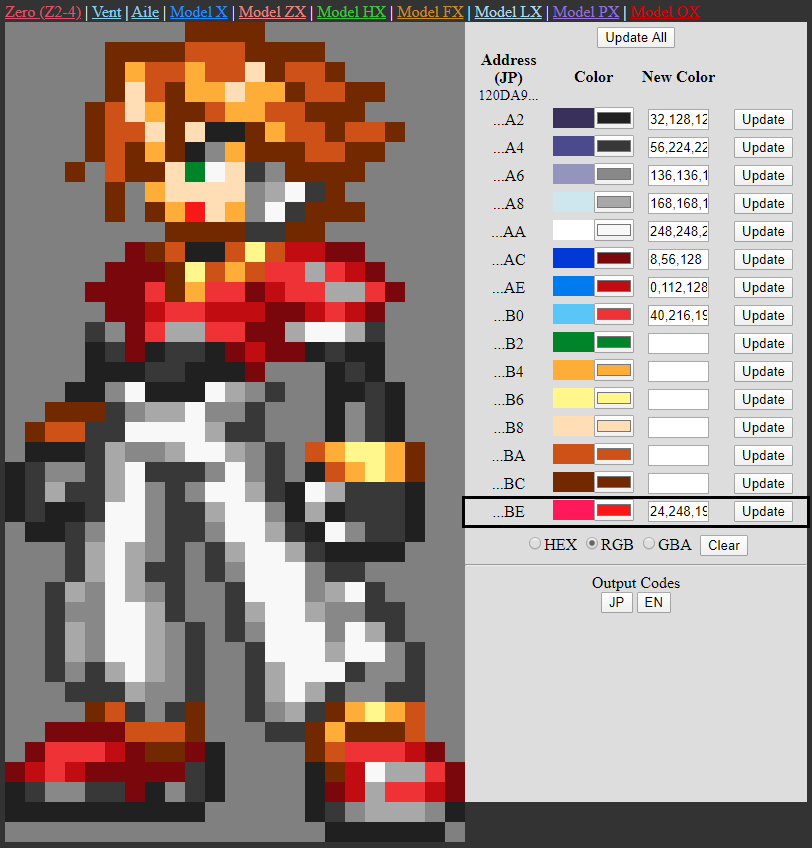Screen dimensions: 812x848
Task: Update color for address A8
Action: [763, 204]
